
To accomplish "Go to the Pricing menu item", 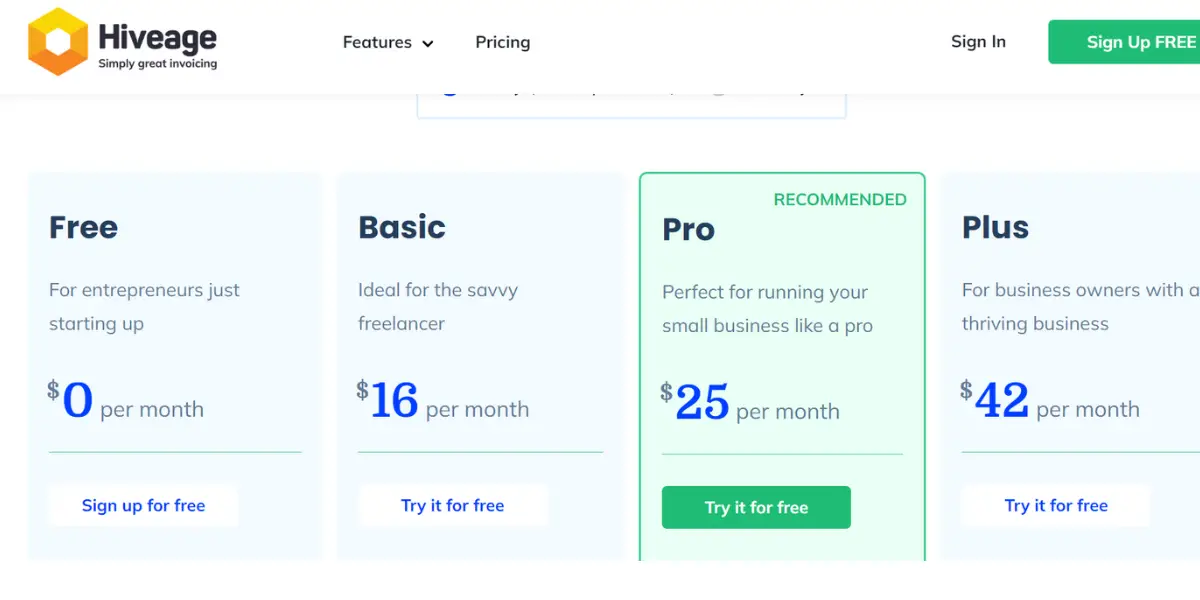I will 503,42.
